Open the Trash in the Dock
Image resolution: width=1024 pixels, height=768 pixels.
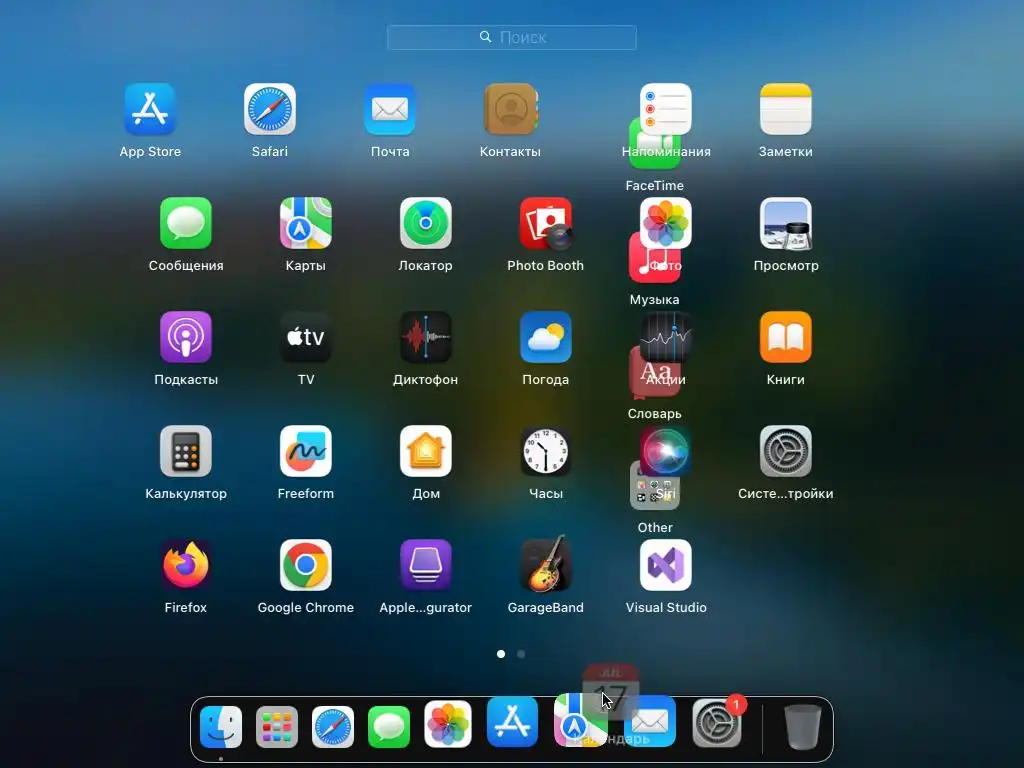point(803,726)
